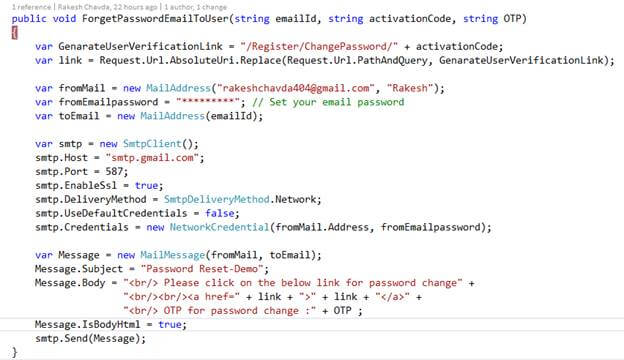Viewport: 624px width, 360px height.
Task: Click the MailMessage type name
Action: click(172, 255)
